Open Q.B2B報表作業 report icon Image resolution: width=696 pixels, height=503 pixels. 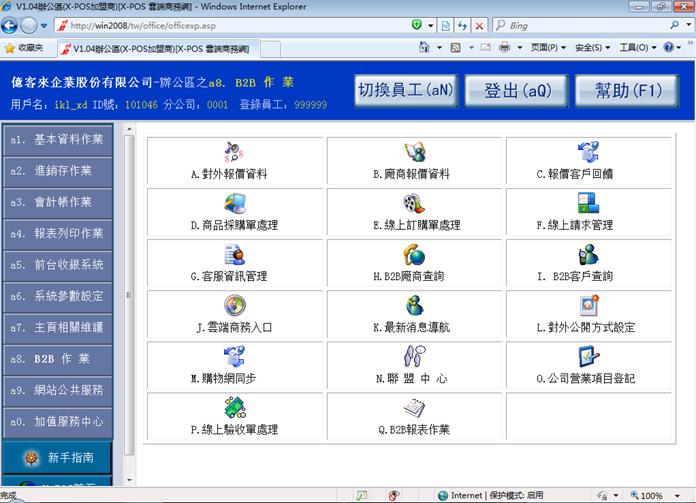click(415, 408)
